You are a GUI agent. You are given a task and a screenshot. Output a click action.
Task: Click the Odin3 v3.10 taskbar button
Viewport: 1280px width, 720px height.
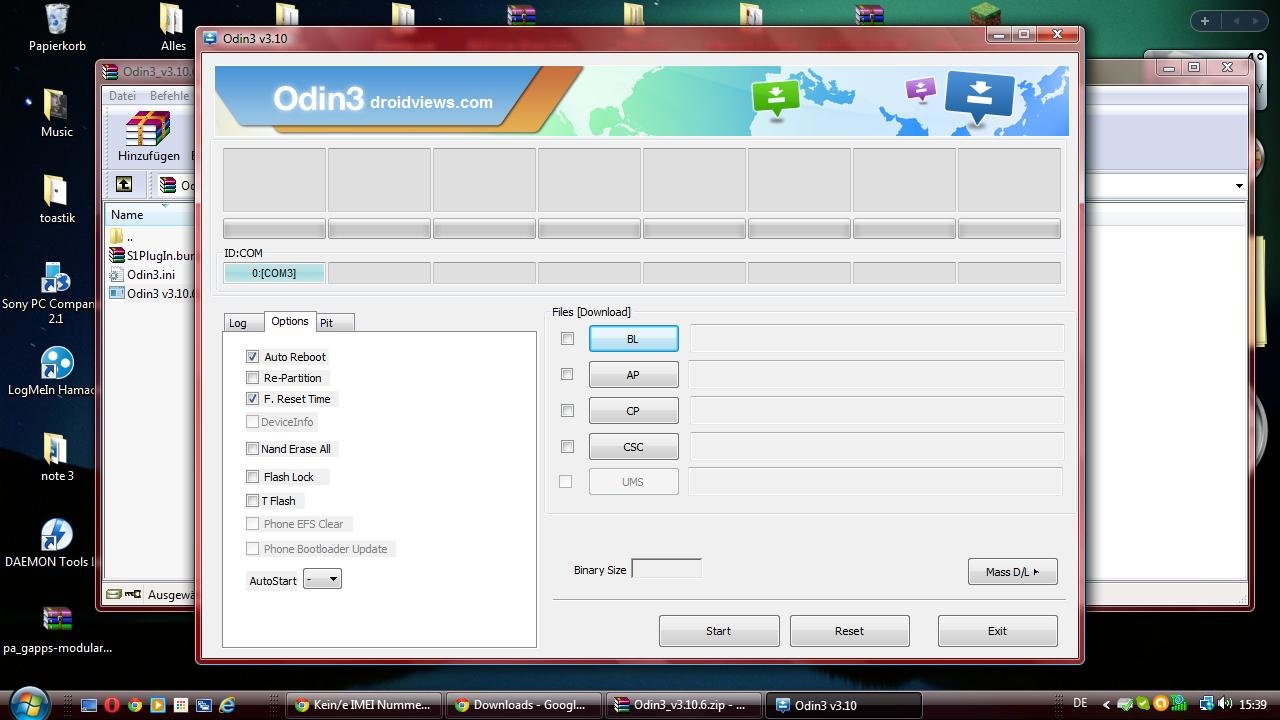click(843, 705)
